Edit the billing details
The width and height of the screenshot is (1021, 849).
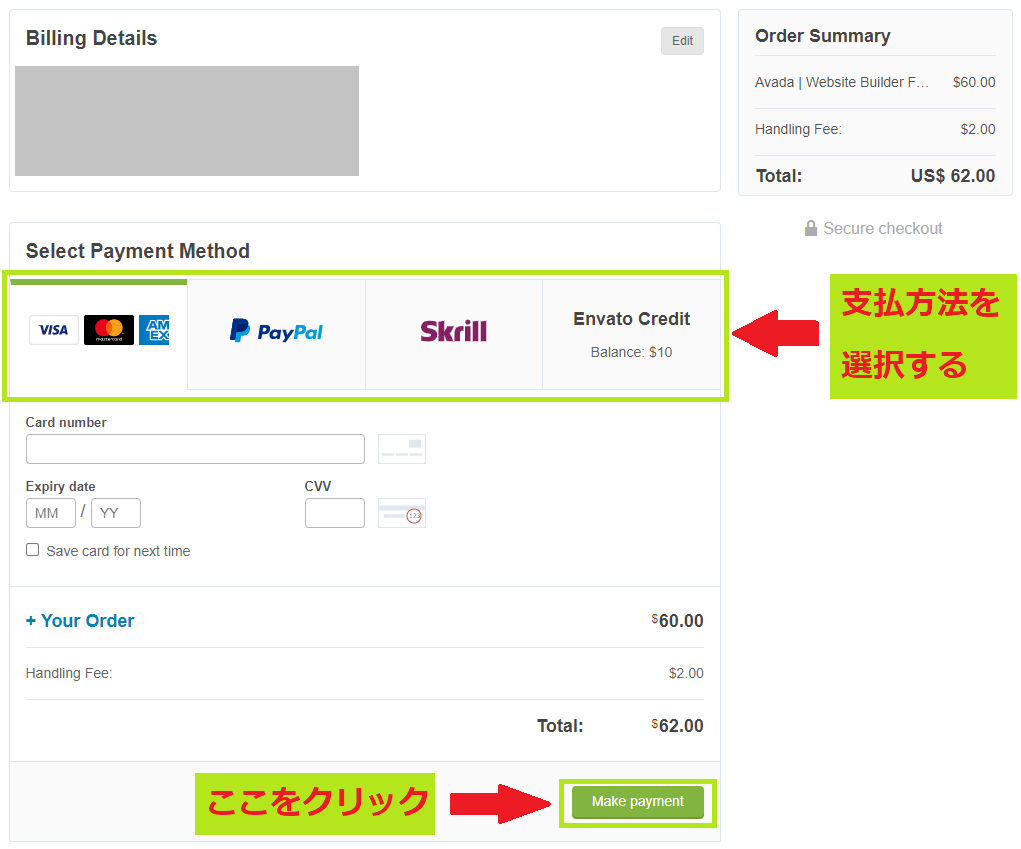pyautogui.click(x=682, y=41)
